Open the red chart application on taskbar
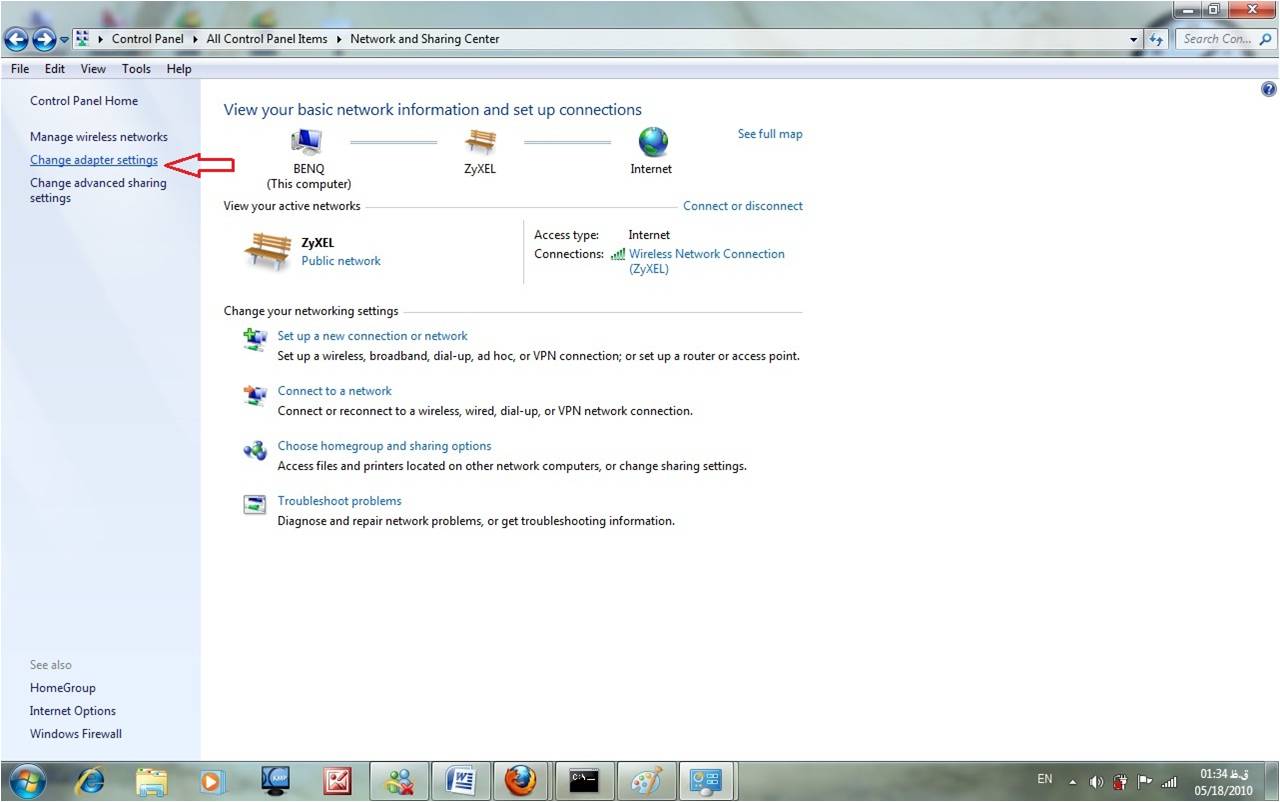The image size is (1280, 802). coord(336,781)
